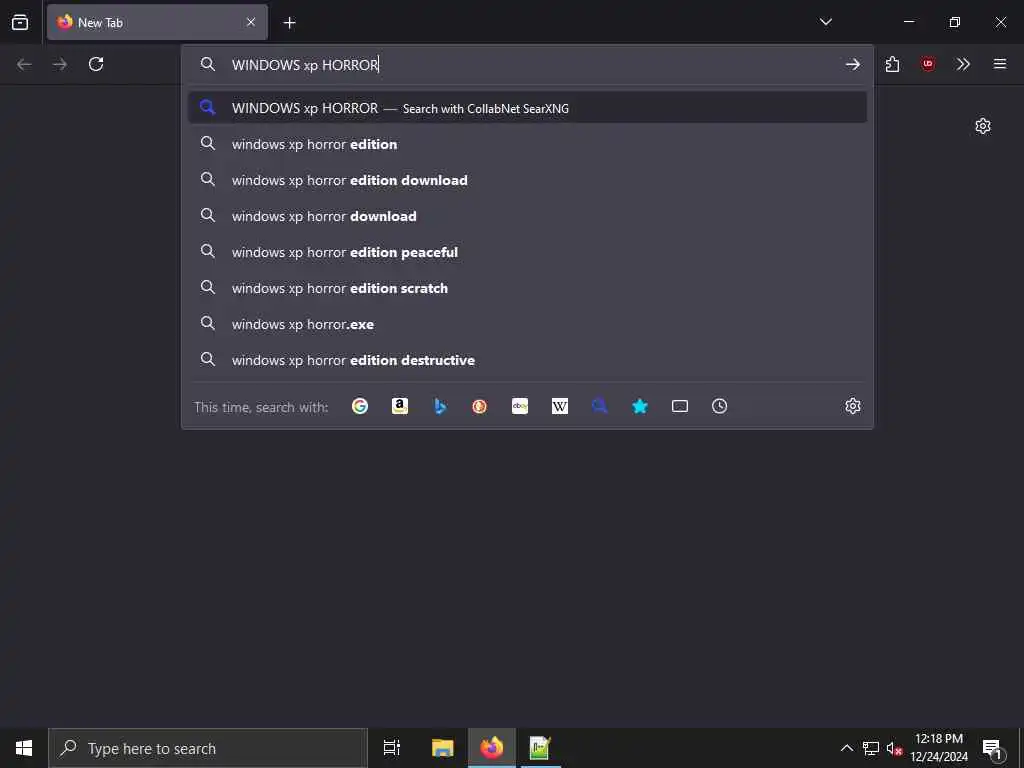Open uBlock Origin extension icon
Viewport: 1024px width, 768px height.
[x=928, y=64]
